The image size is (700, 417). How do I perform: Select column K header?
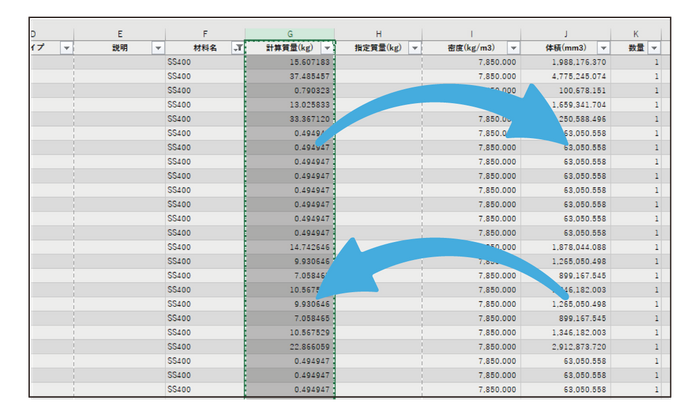point(638,34)
